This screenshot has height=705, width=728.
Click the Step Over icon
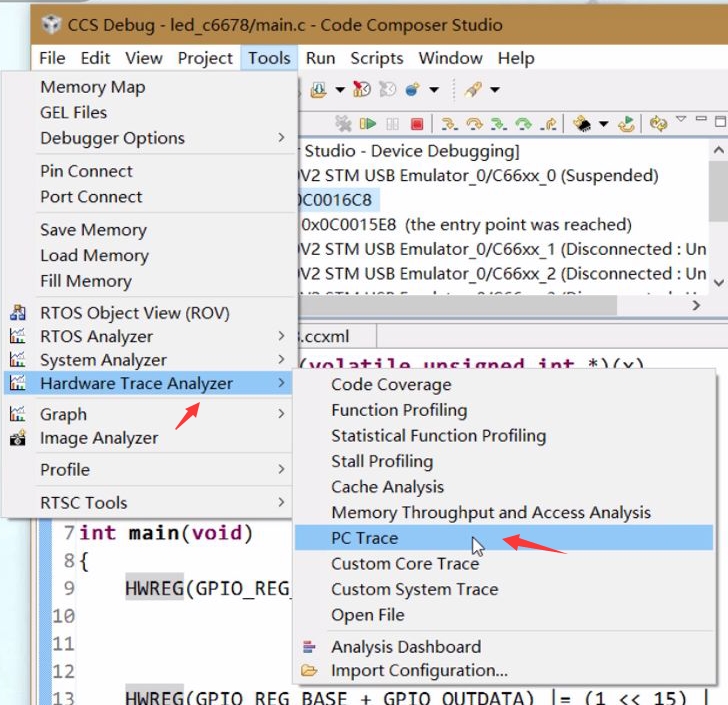click(x=474, y=124)
